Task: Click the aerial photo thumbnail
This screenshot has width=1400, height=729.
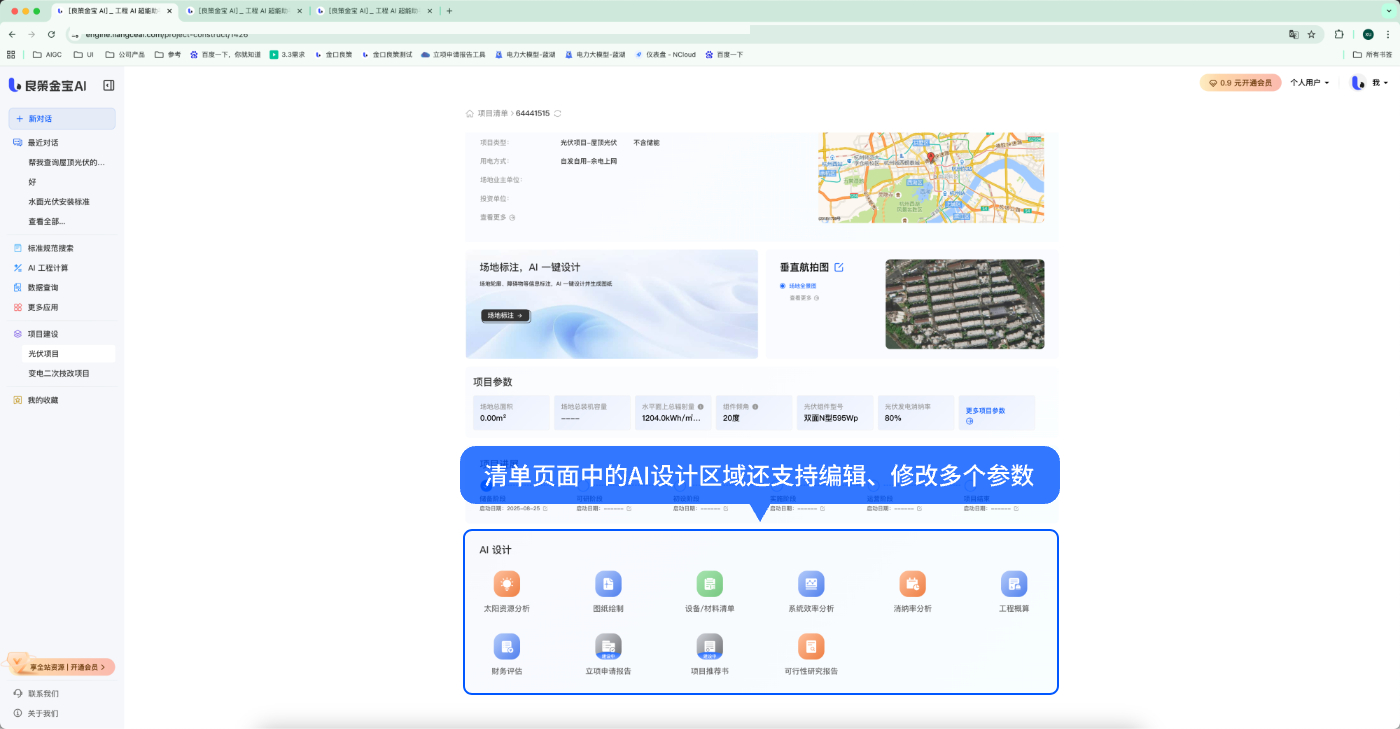Action: pyautogui.click(x=964, y=304)
